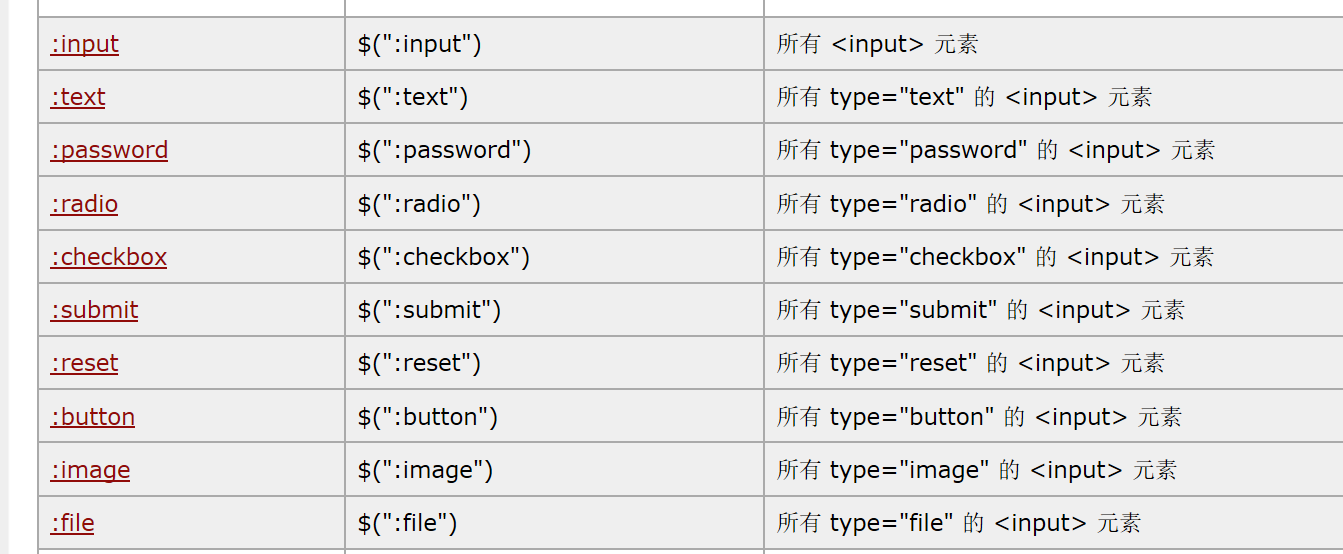Click the :file selector link
Screen dimensions: 1343x554
(x=72, y=523)
